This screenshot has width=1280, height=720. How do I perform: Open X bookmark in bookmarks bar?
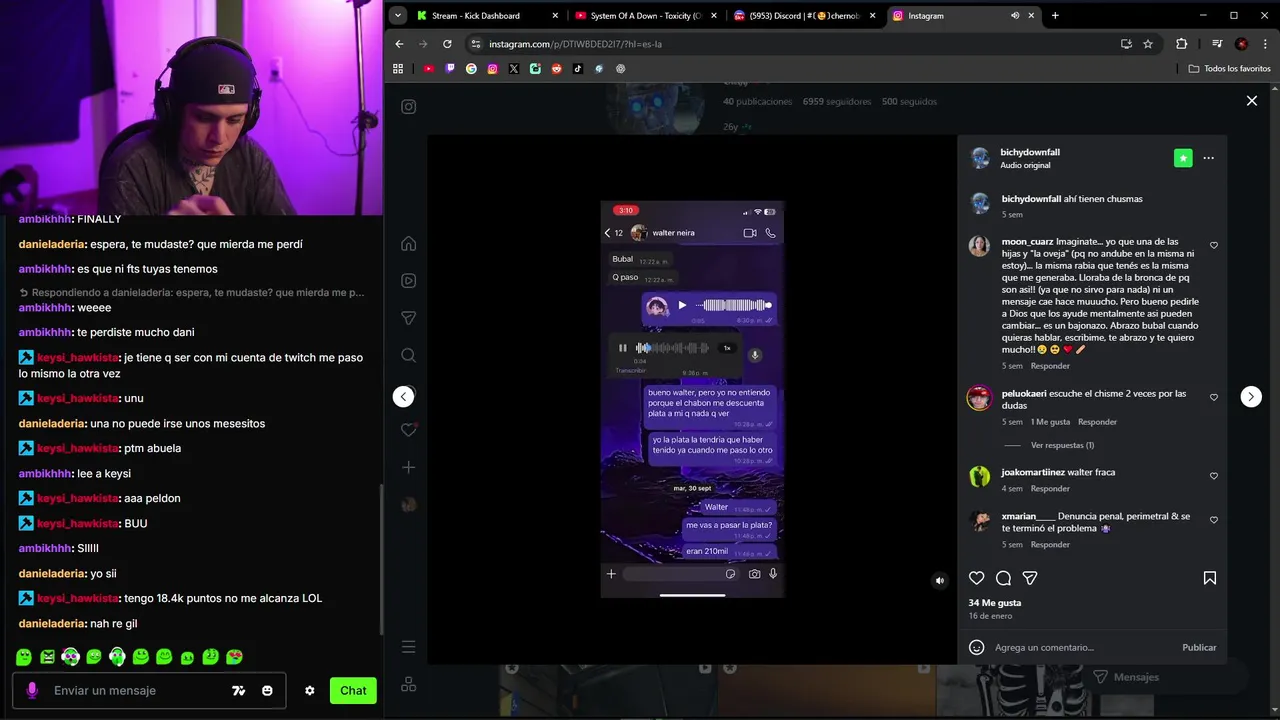click(x=514, y=69)
